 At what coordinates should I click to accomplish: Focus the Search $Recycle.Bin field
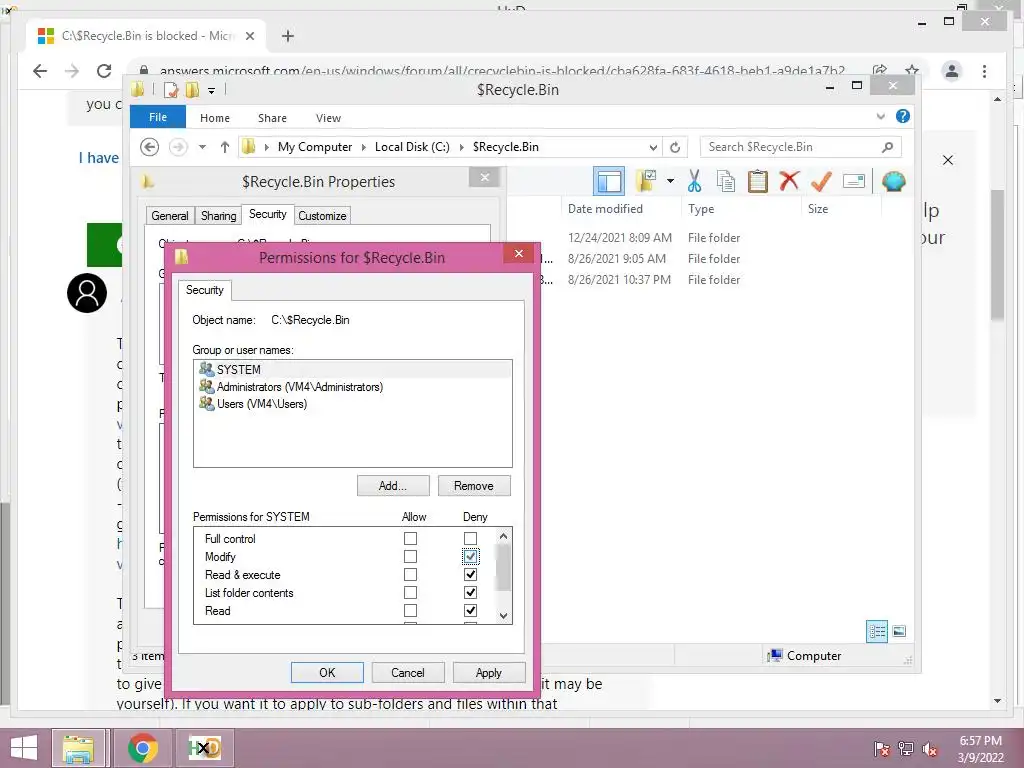point(801,147)
